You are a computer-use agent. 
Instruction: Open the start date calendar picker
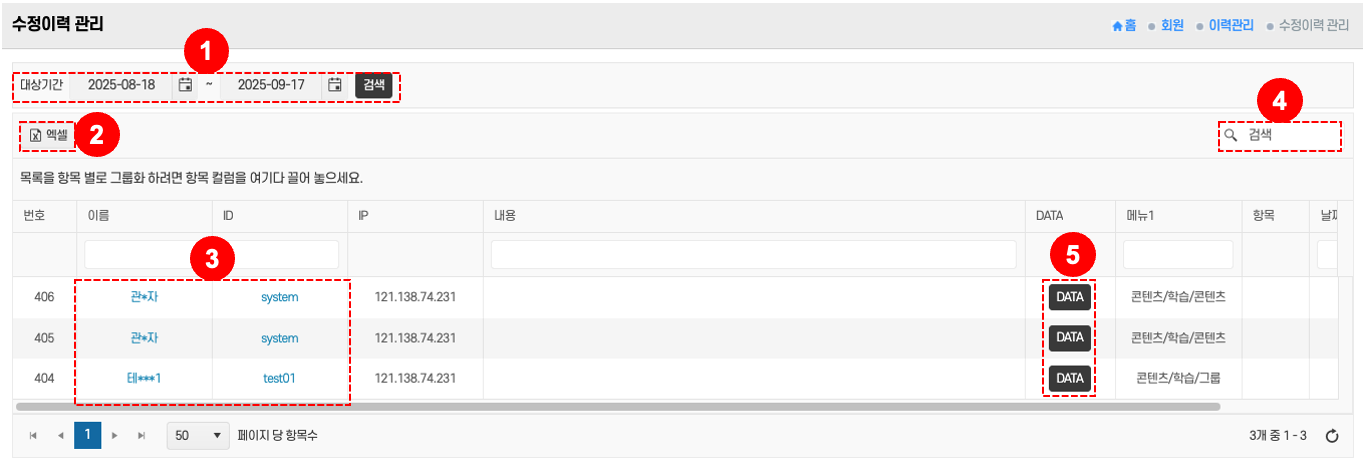click(185, 85)
